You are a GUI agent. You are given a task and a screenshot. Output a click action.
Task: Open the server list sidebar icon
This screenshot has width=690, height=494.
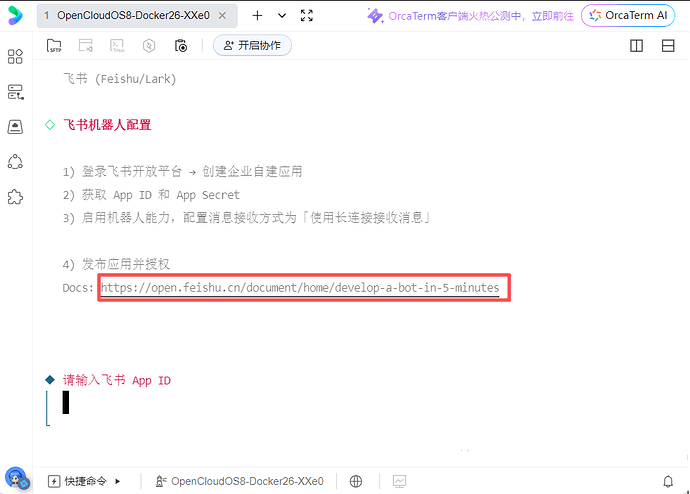click(15, 92)
